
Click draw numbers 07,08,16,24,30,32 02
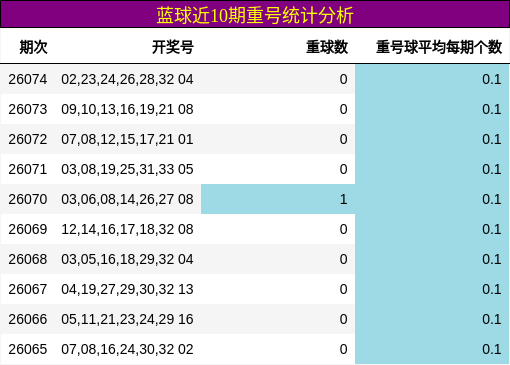click(x=127, y=349)
